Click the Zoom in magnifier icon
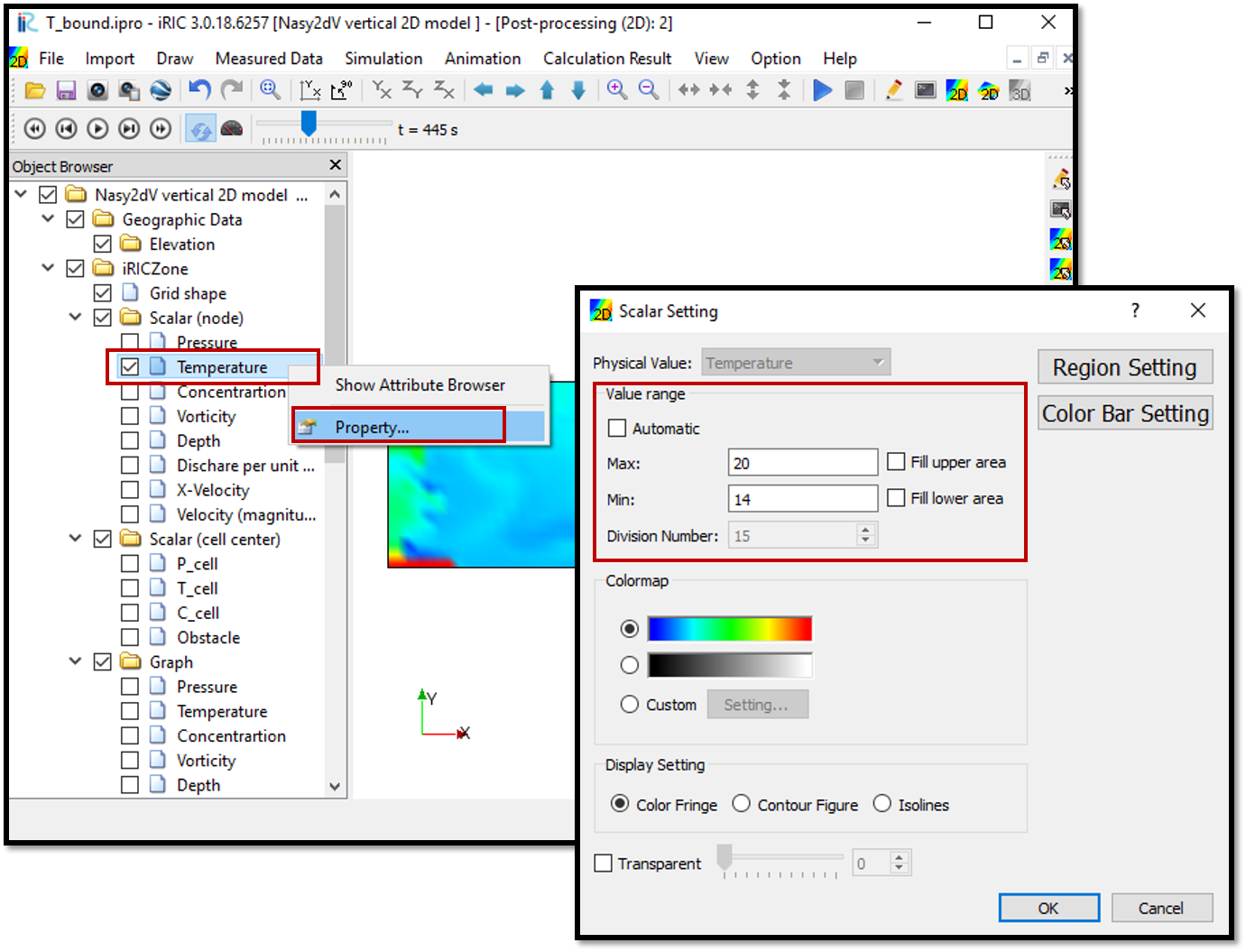The height and width of the screenshot is (952, 1246). (x=617, y=89)
